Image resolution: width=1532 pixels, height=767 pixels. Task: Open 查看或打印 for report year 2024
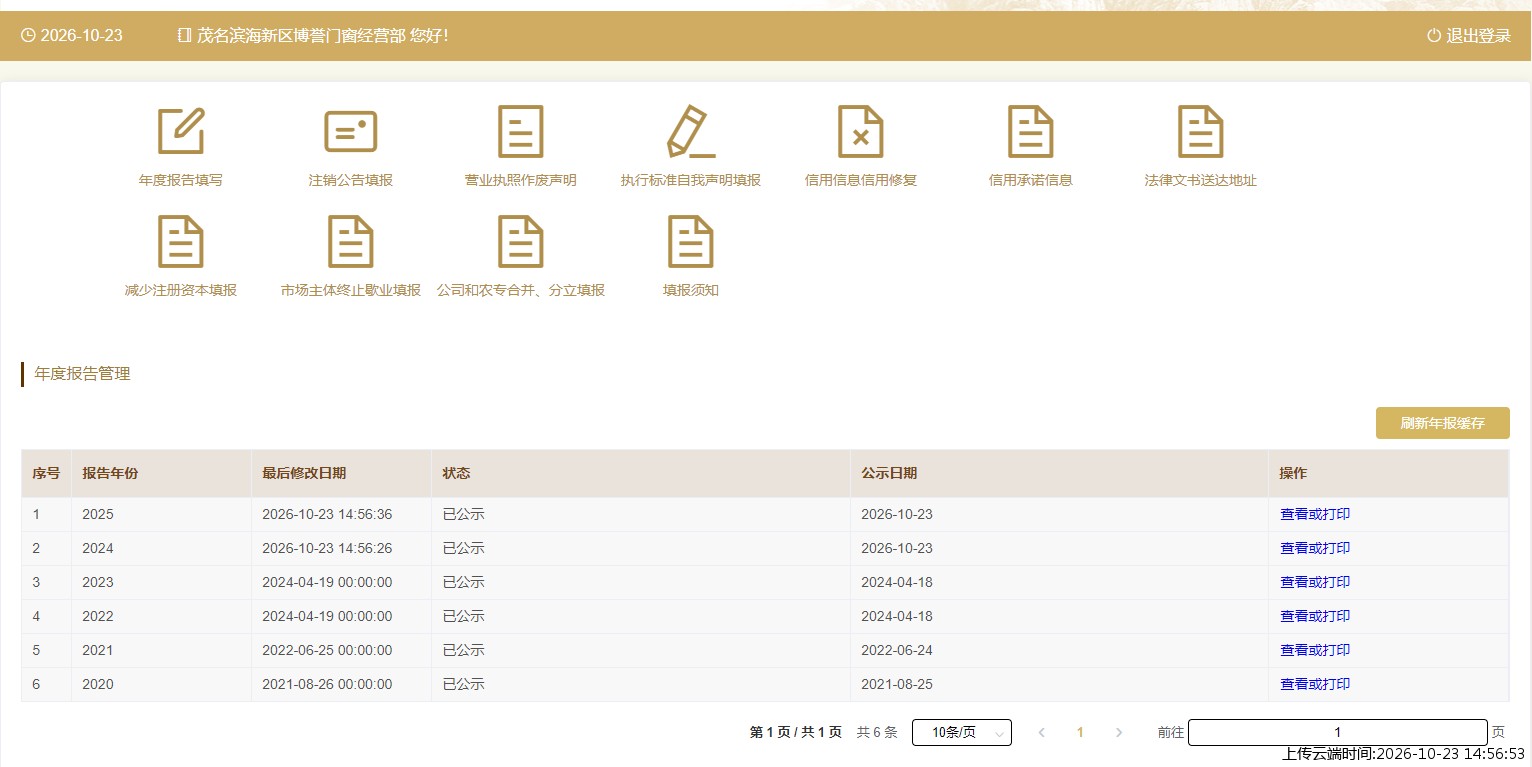[1315, 548]
